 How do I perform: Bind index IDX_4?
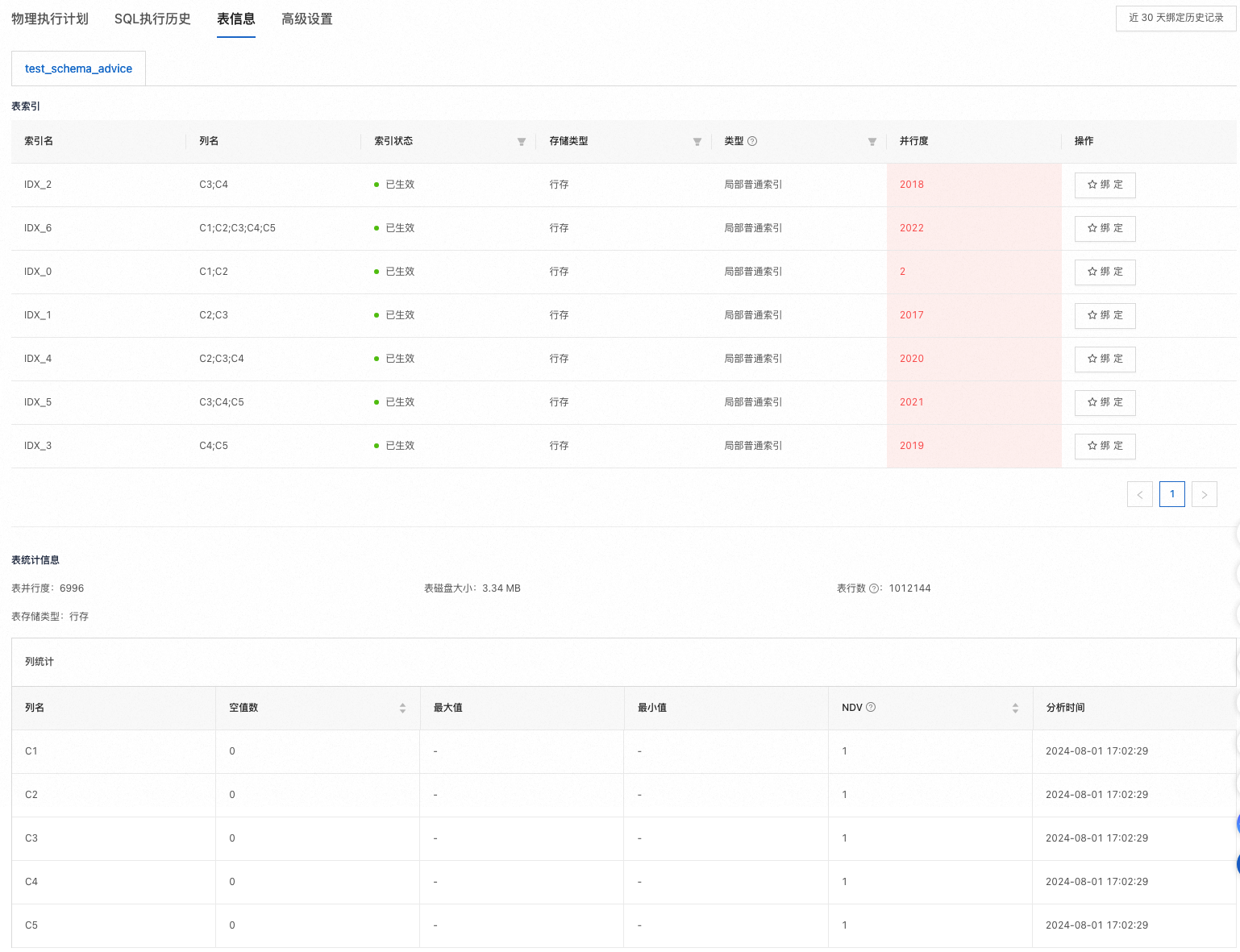click(x=1105, y=359)
